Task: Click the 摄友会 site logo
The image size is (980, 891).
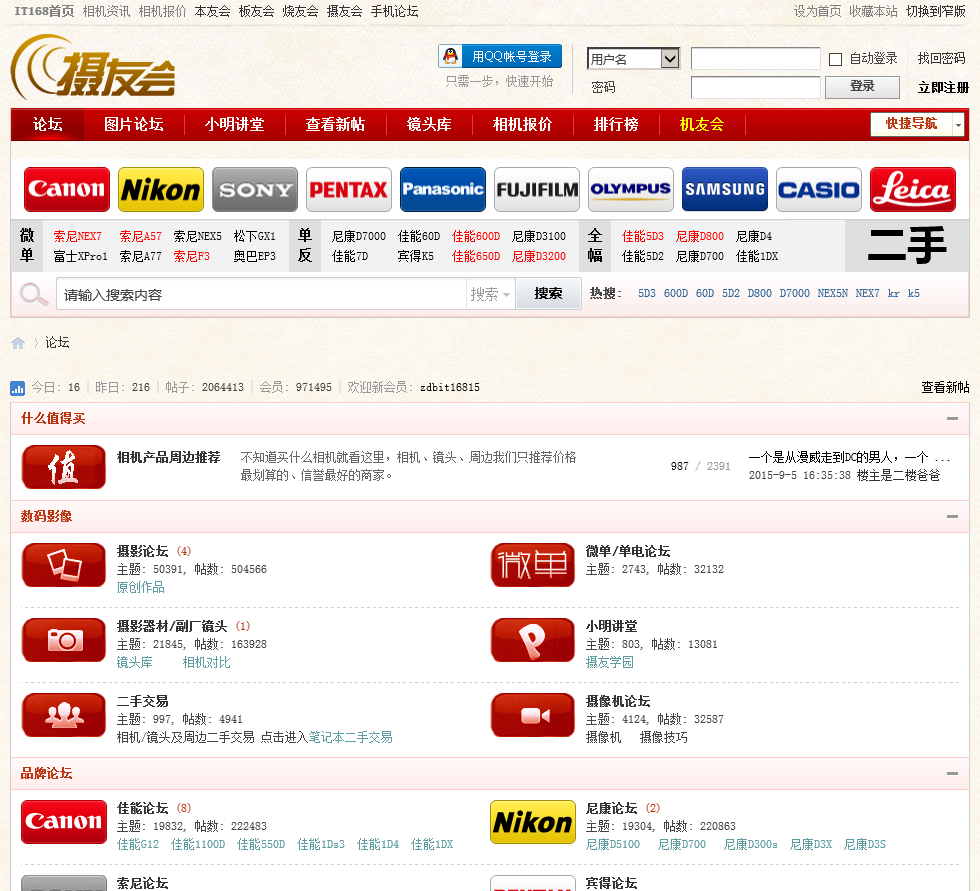Action: 92,67
